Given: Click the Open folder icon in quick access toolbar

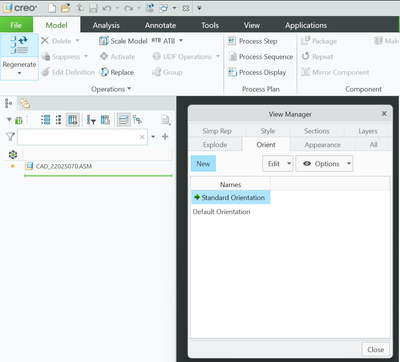Looking at the screenshot, I should coord(66,8).
